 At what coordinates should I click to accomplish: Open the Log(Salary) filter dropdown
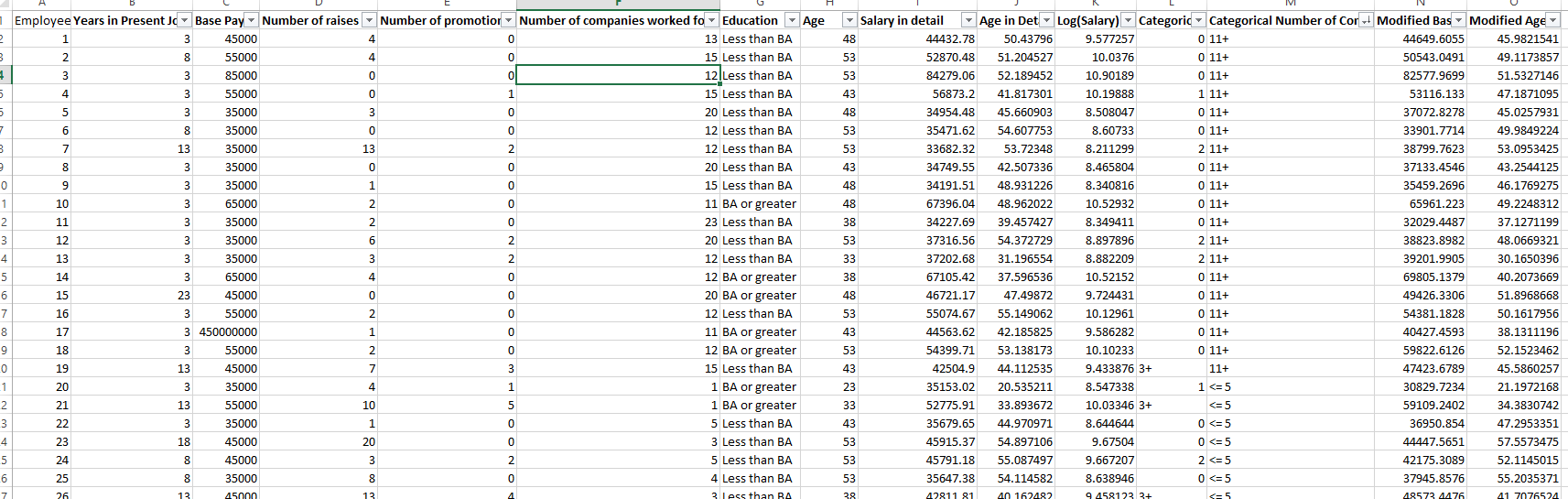1128,20
